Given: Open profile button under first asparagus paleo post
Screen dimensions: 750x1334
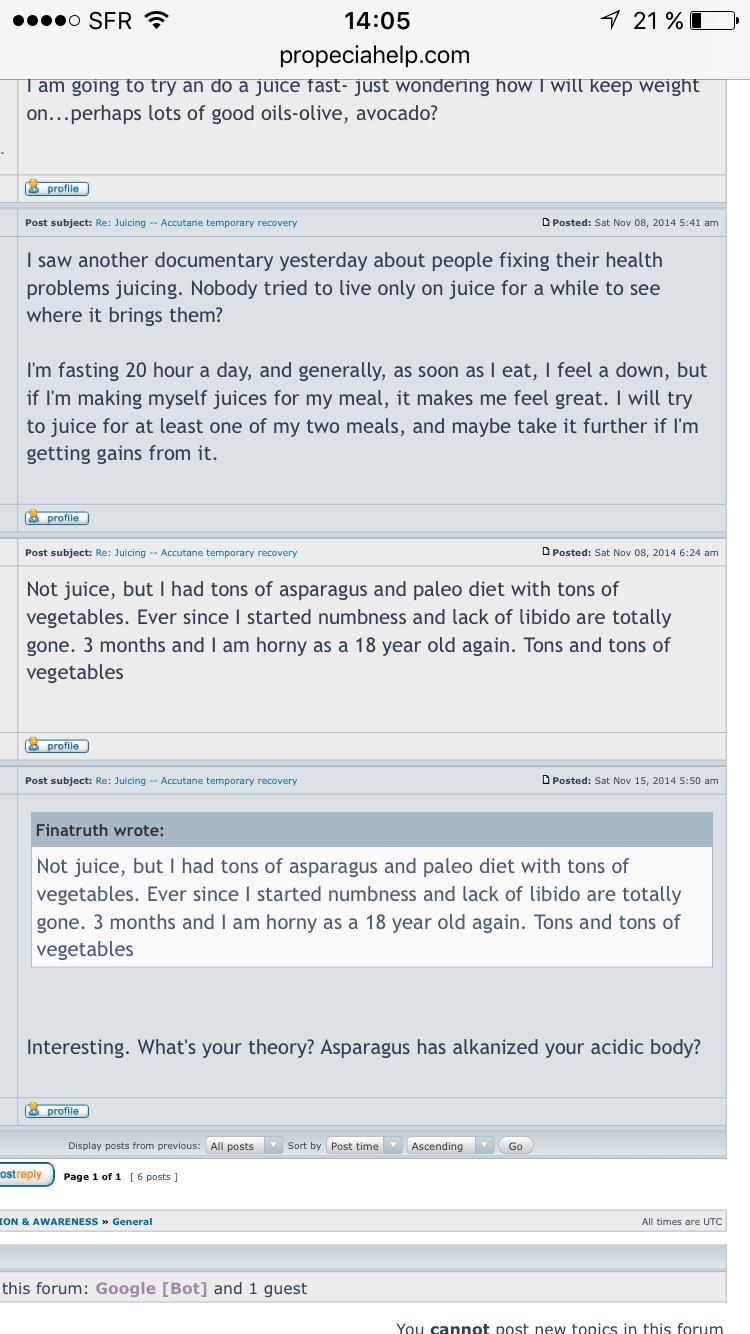Looking at the screenshot, I should click(x=57, y=746).
